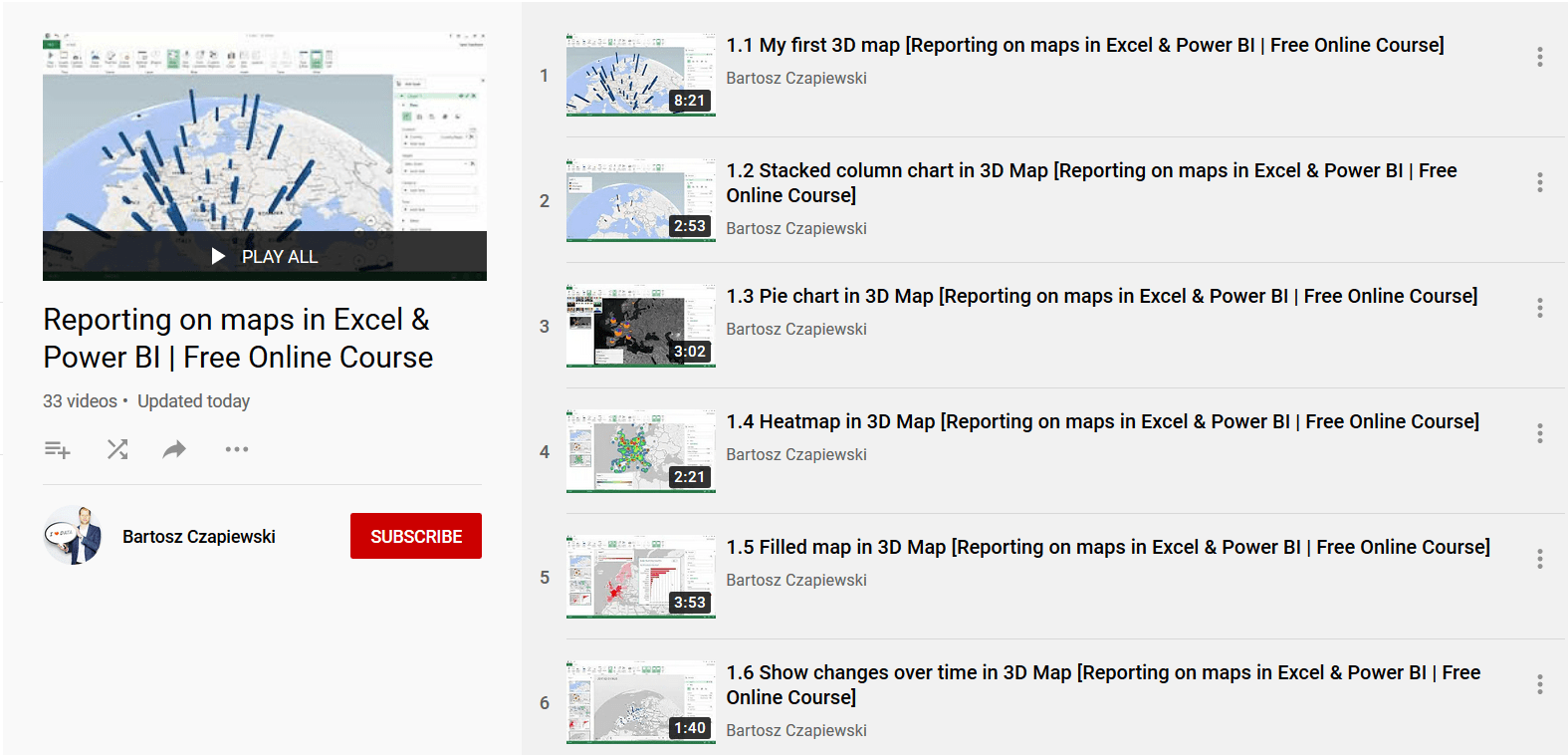Open options menu for video 1.3
Screen dimensions: 1568x755
point(1539,308)
